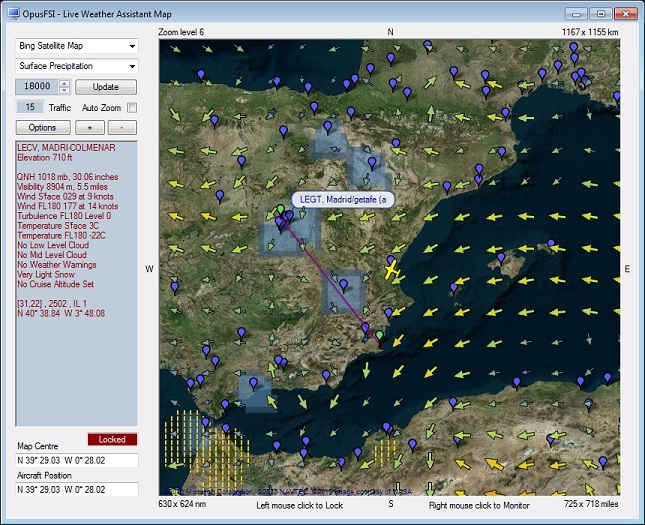Screen dimensions: 645x525
Task: Select 'No Mid Level Cloud' text
Action: click(52, 255)
